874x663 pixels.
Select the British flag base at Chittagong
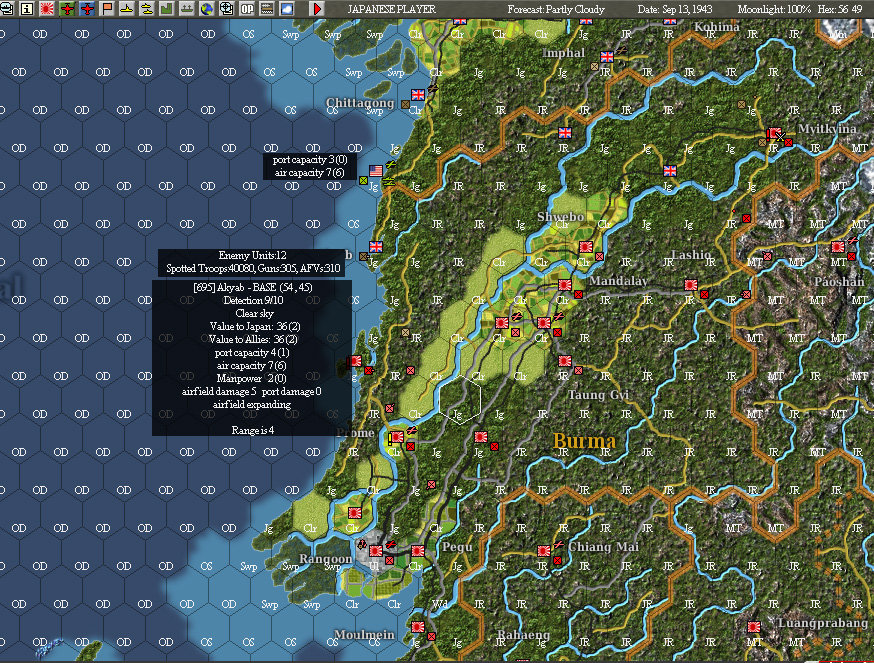click(417, 95)
